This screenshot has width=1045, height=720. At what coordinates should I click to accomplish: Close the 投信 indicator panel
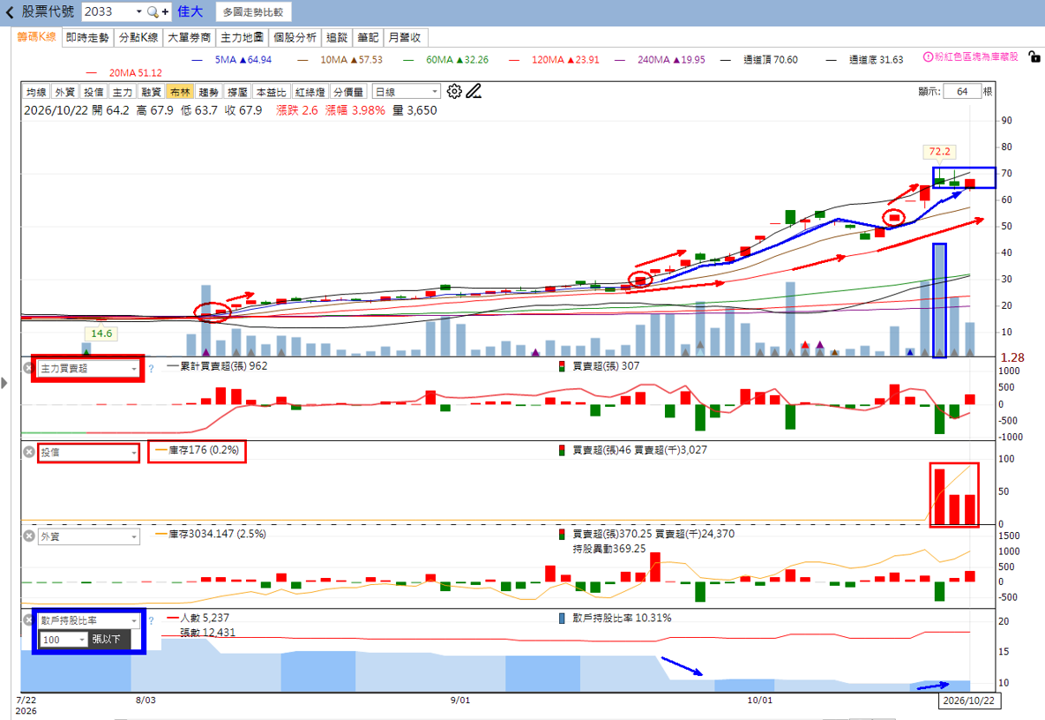29,452
